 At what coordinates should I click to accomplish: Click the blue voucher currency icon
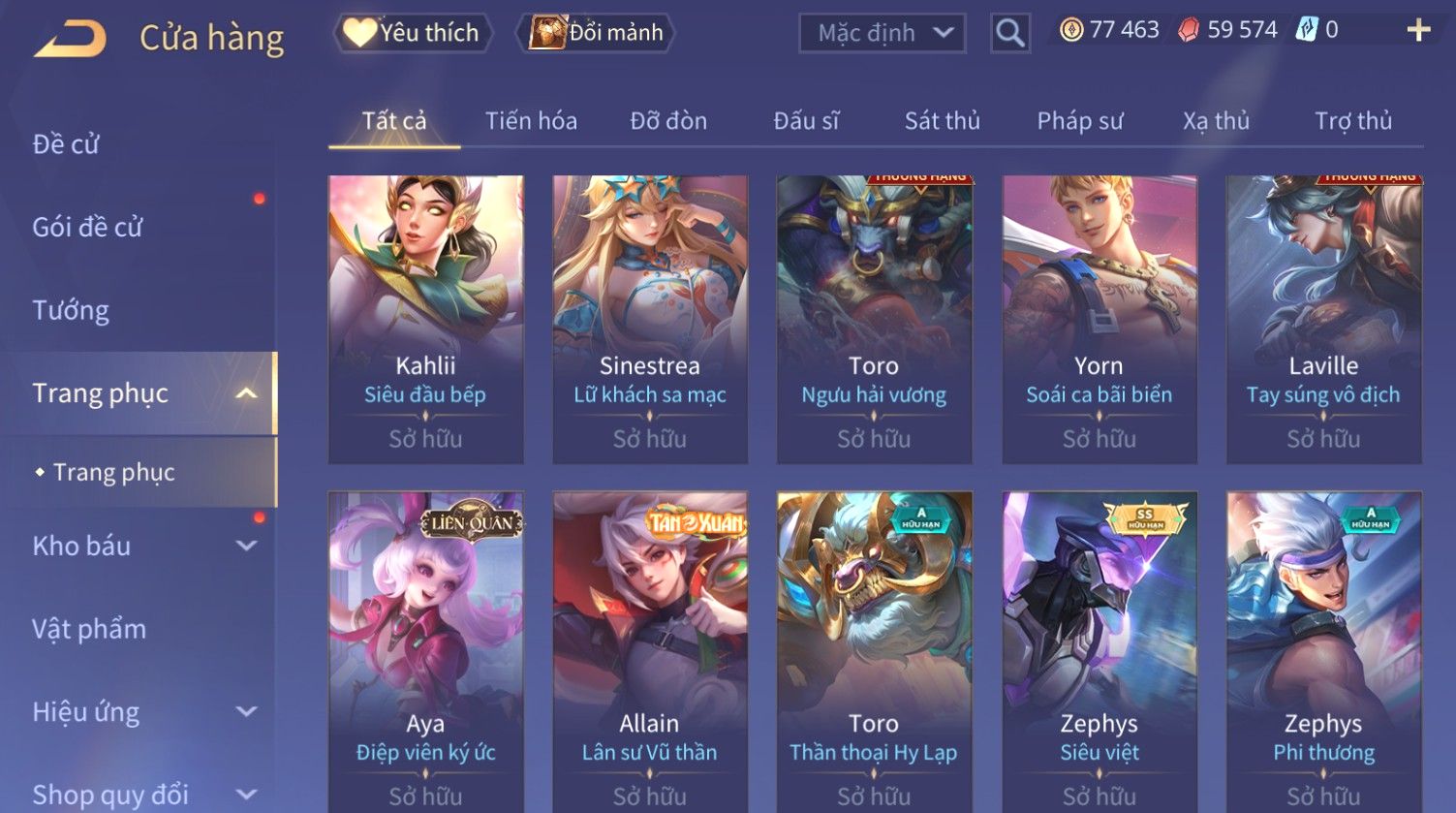[1307, 30]
